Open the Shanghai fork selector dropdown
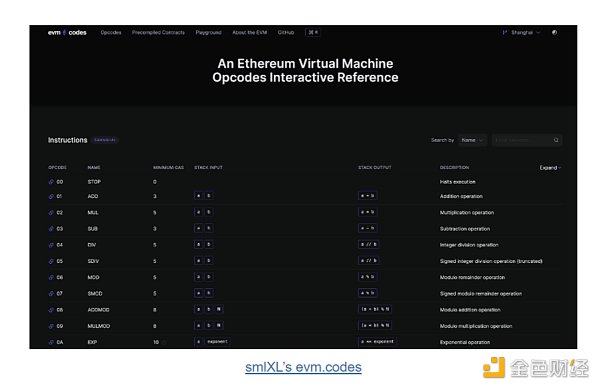Screen dimensions: 600x389 tap(522, 33)
